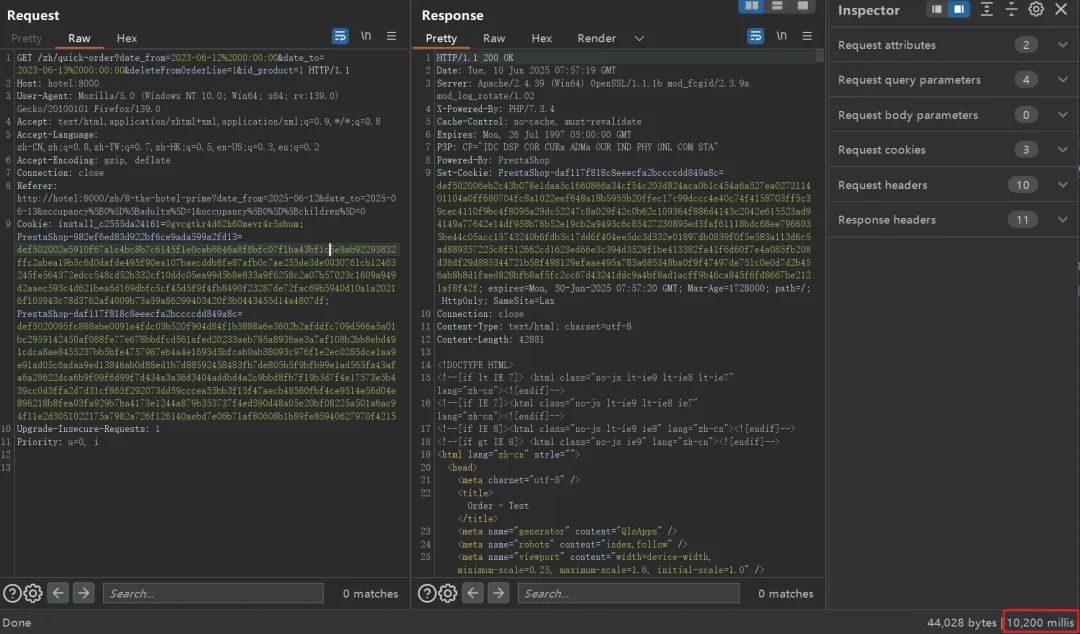Select the Pretty tab in Response panel
This screenshot has height=634, width=1080.
pos(441,39)
